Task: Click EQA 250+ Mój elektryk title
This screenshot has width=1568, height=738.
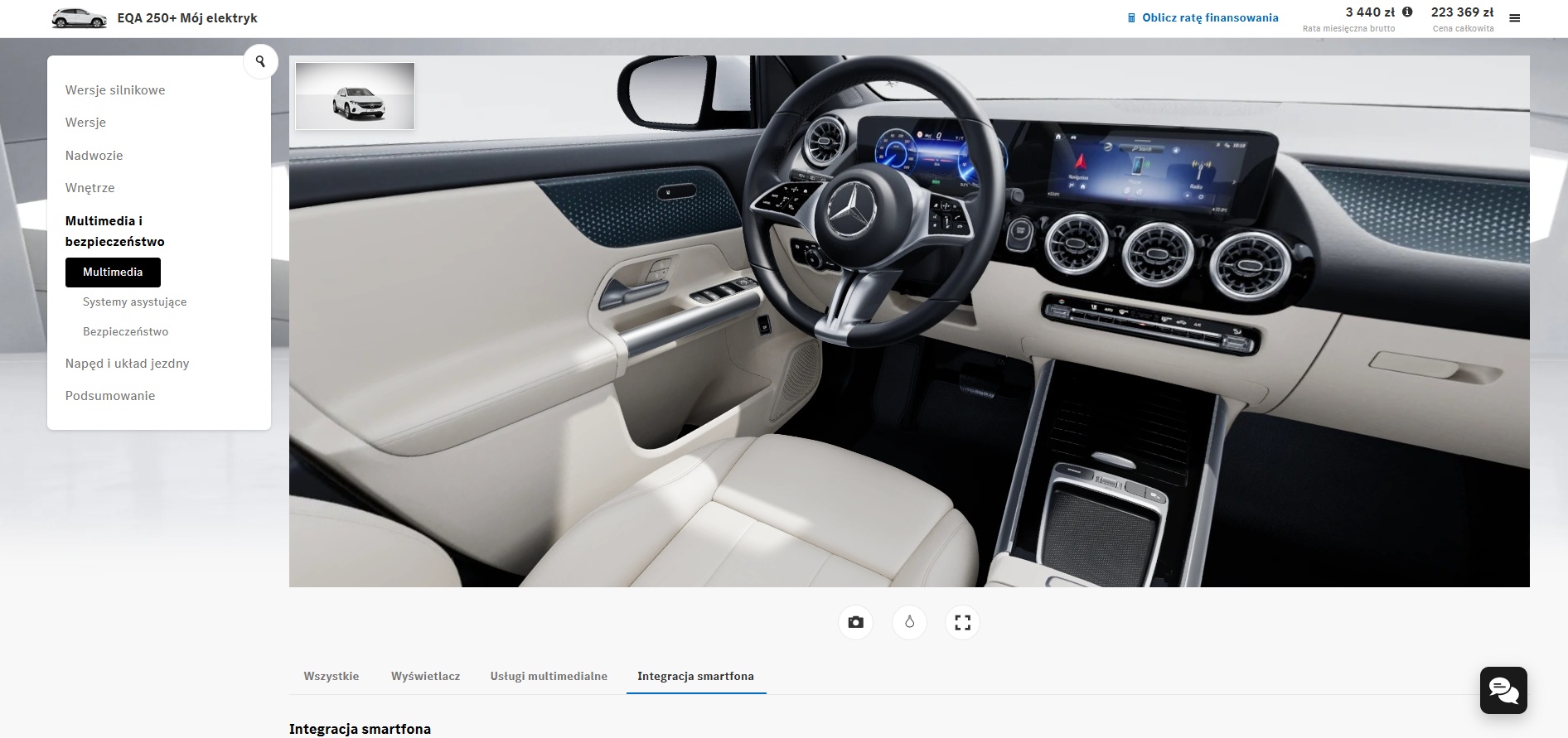Action: [x=187, y=18]
